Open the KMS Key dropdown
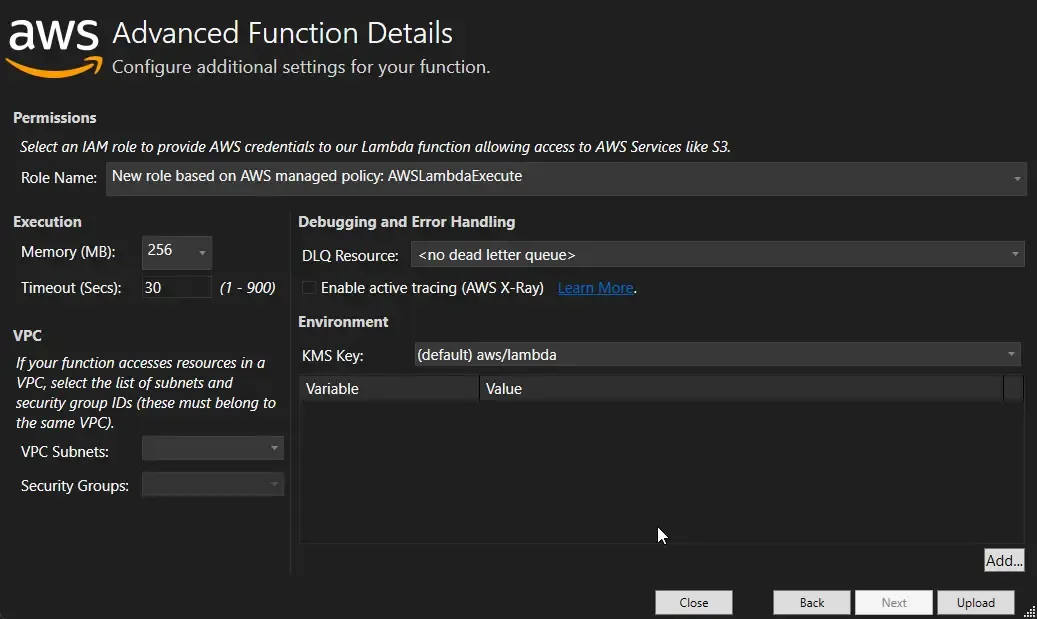The width and height of the screenshot is (1037, 619). (x=1010, y=354)
